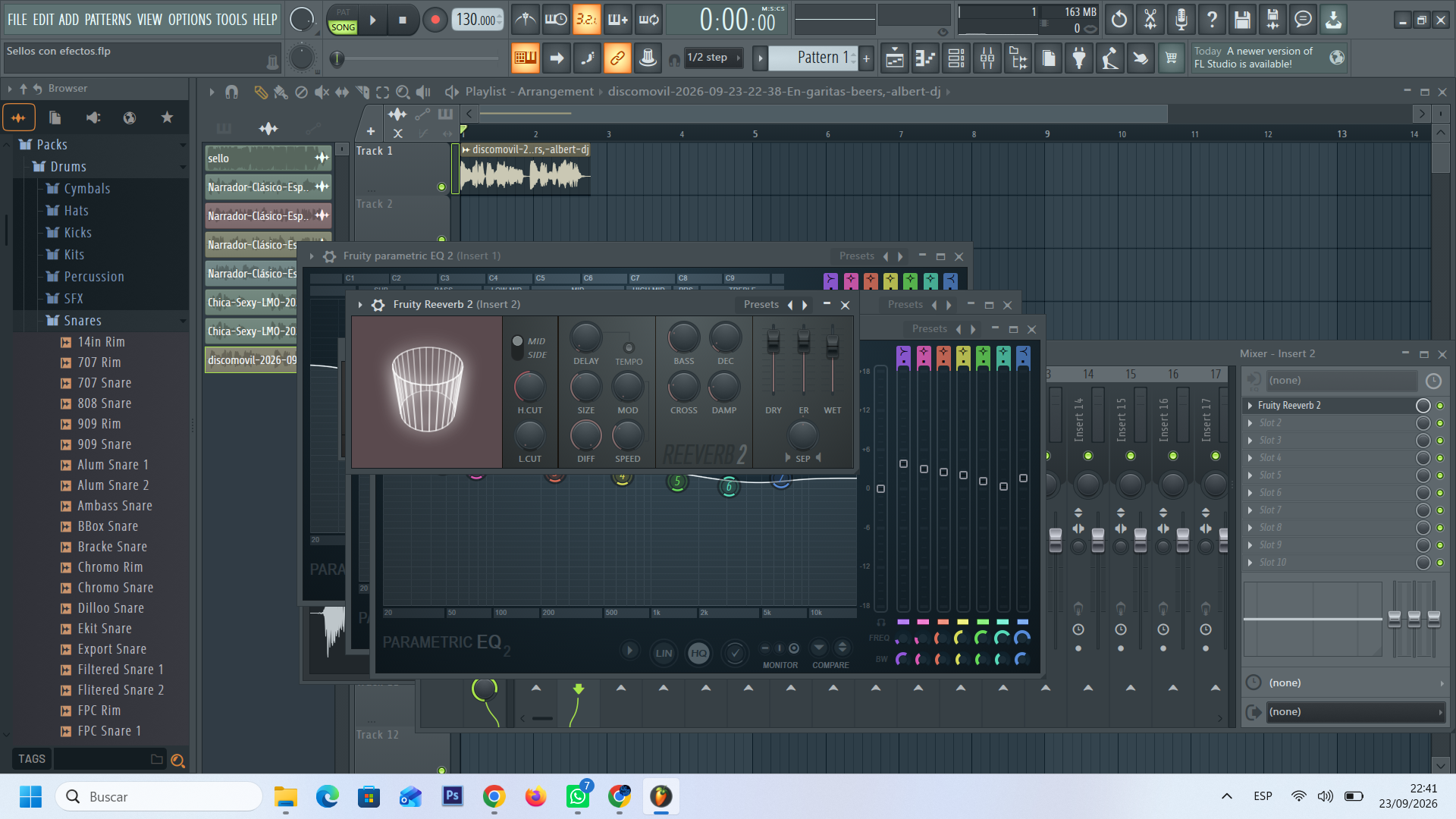Toggle the metronome icon
This screenshot has width=1456, height=819.
525,20
